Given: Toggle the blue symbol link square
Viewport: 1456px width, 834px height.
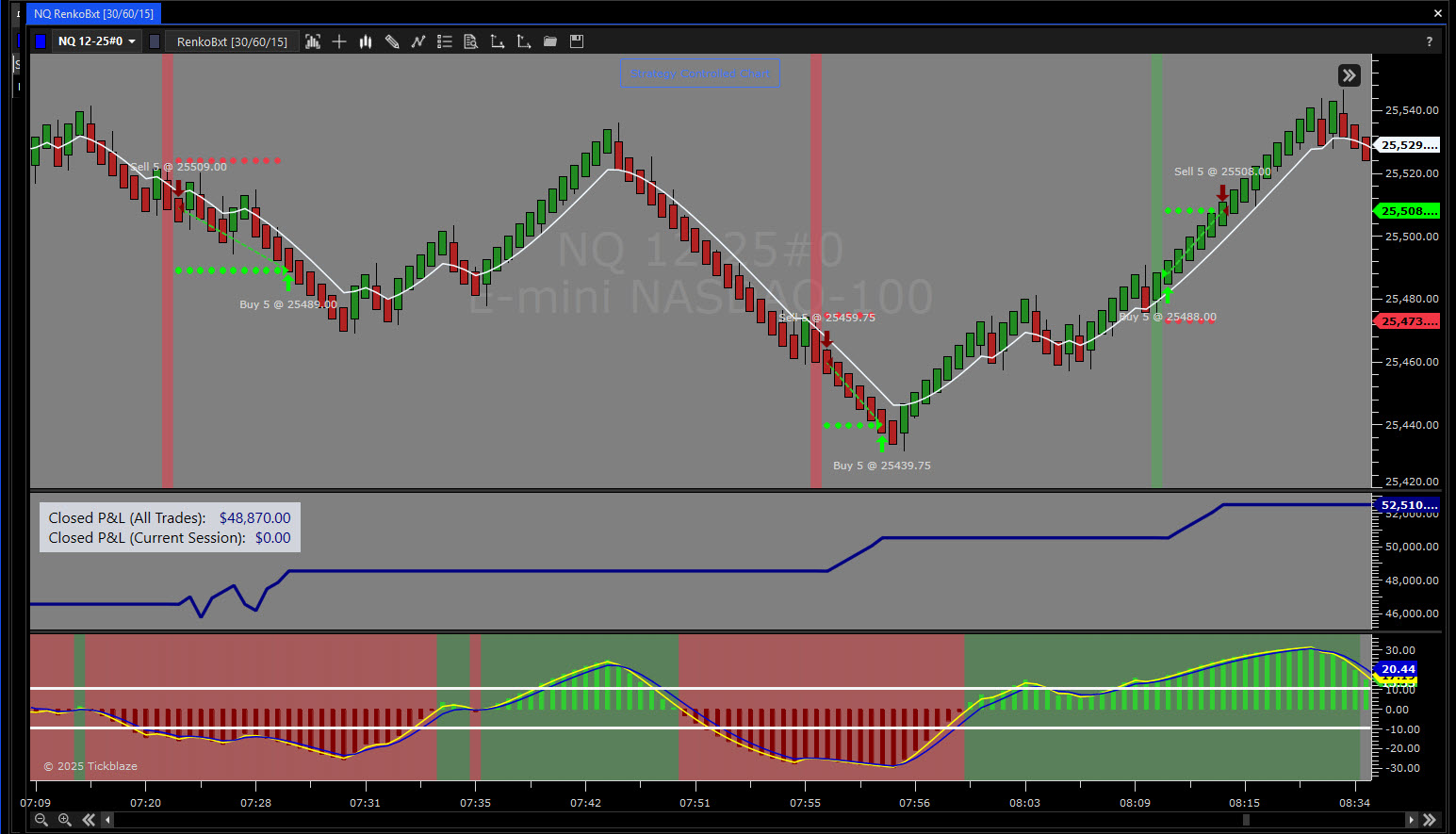Looking at the screenshot, I should (40, 41).
